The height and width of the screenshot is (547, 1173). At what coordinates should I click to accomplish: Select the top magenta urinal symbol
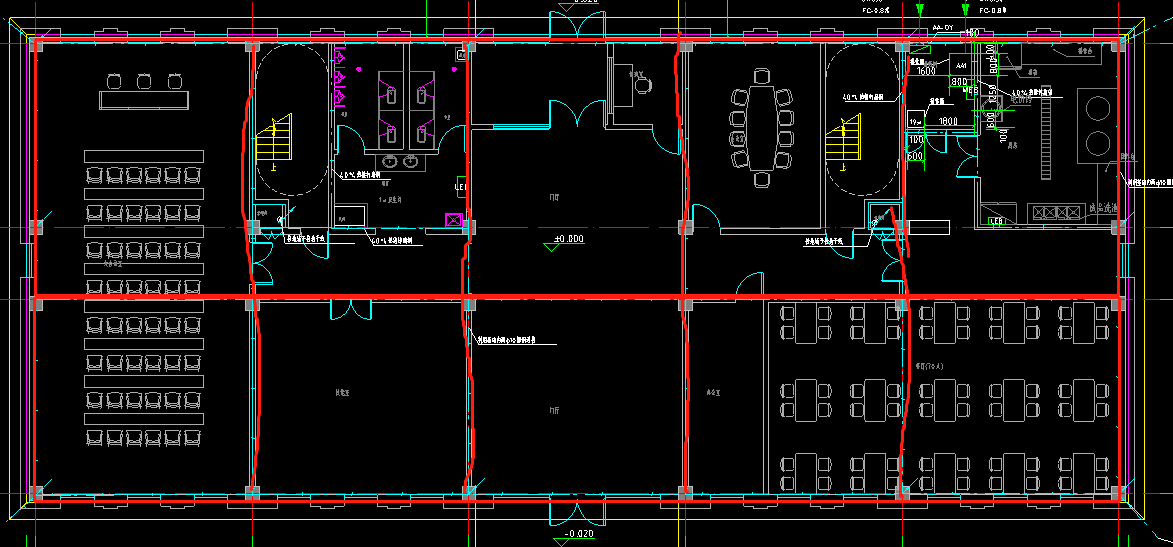339,56
